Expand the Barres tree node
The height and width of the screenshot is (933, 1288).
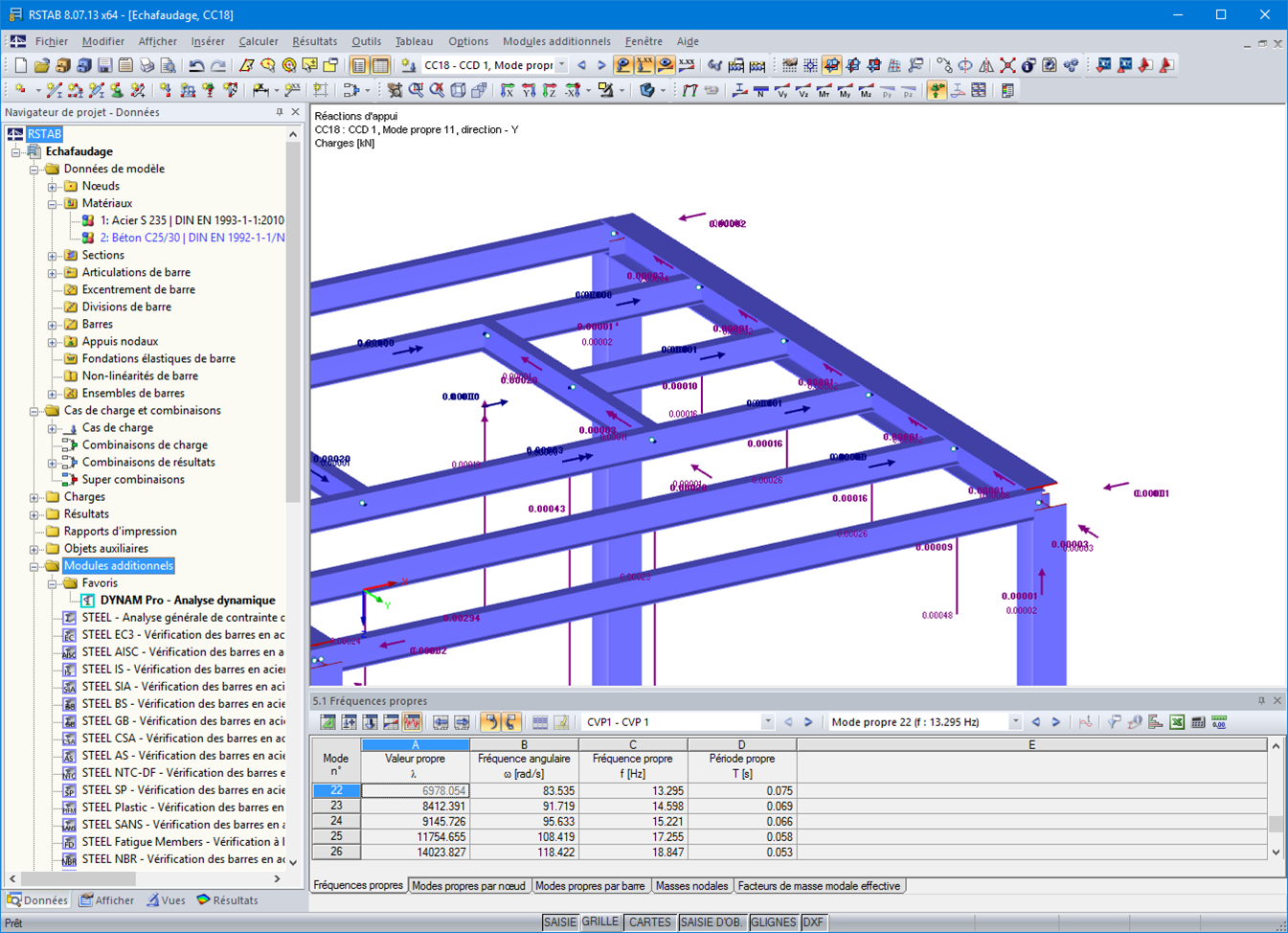53,325
